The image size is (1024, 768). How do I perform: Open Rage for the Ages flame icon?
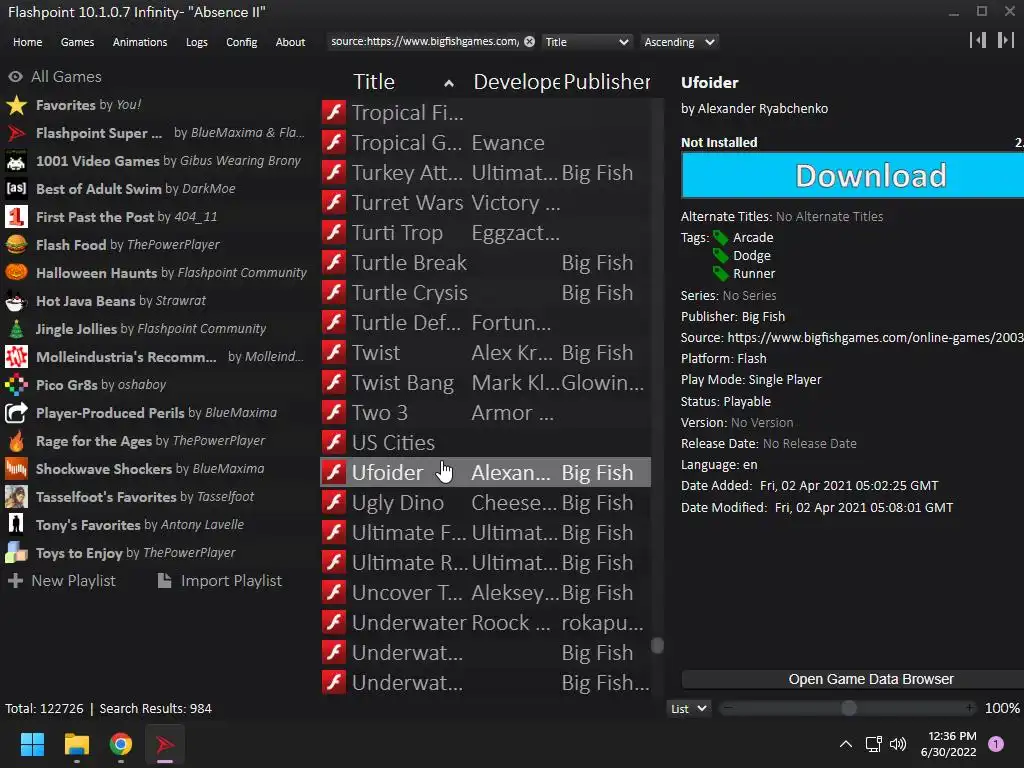coord(16,441)
